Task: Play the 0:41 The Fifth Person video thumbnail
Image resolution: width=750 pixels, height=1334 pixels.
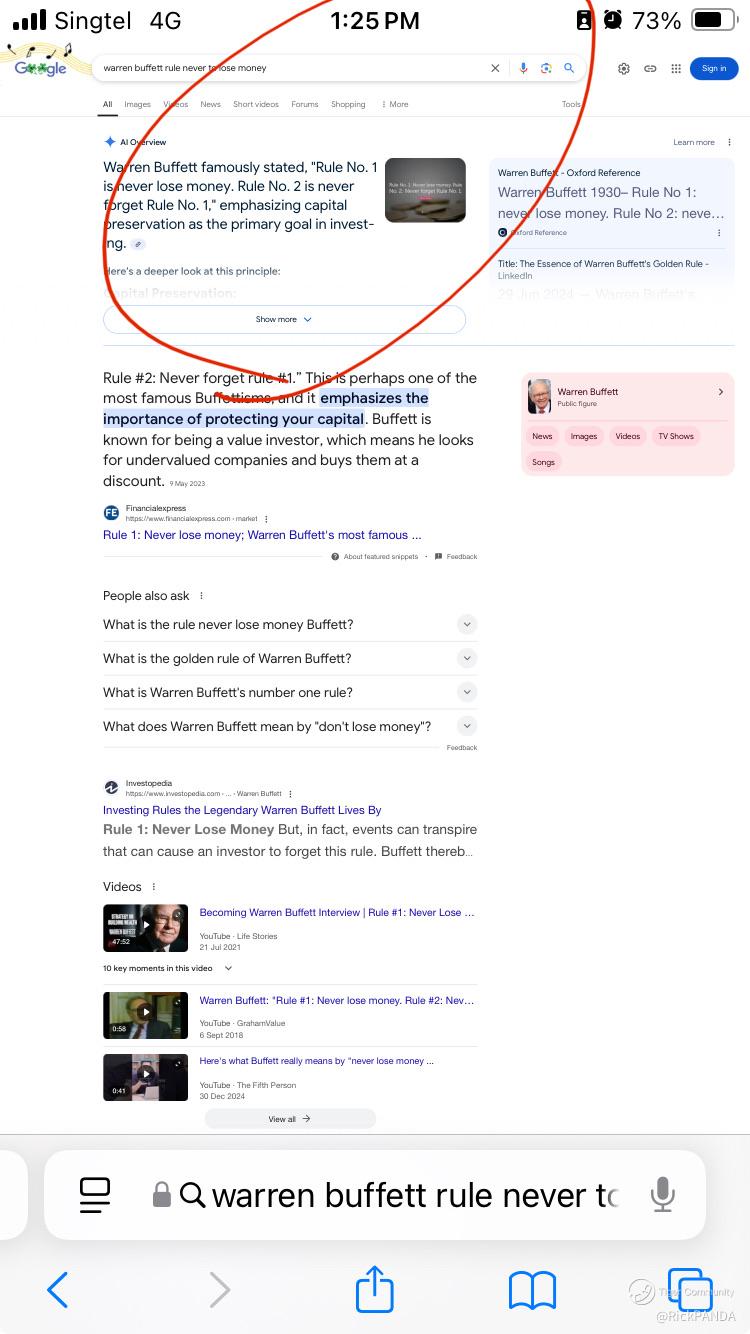Action: 145,1077
